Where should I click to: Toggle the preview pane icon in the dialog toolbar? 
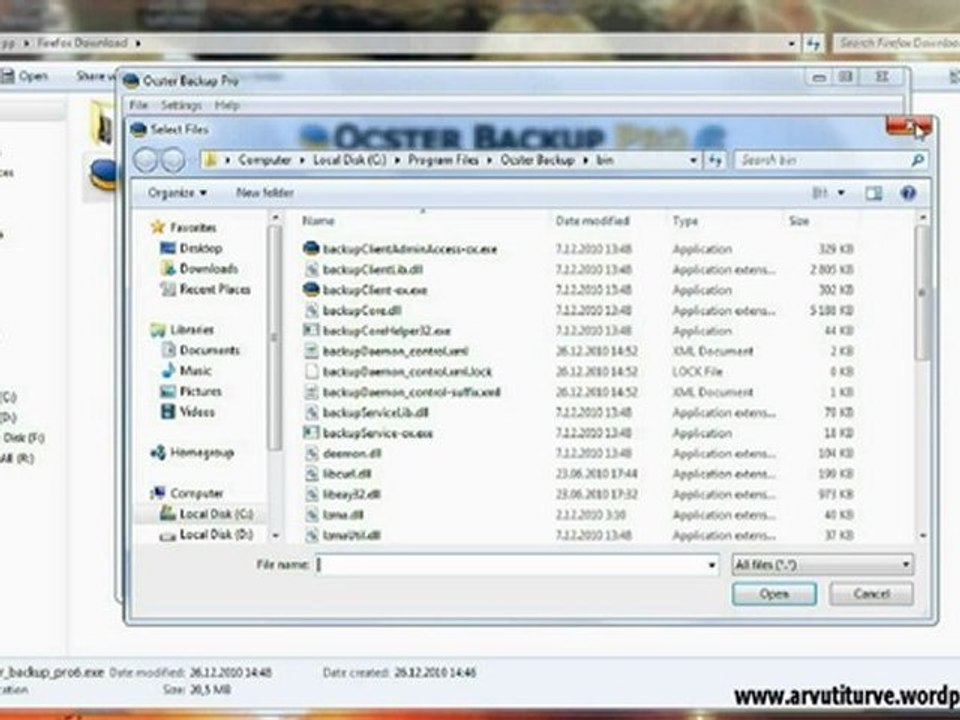874,193
